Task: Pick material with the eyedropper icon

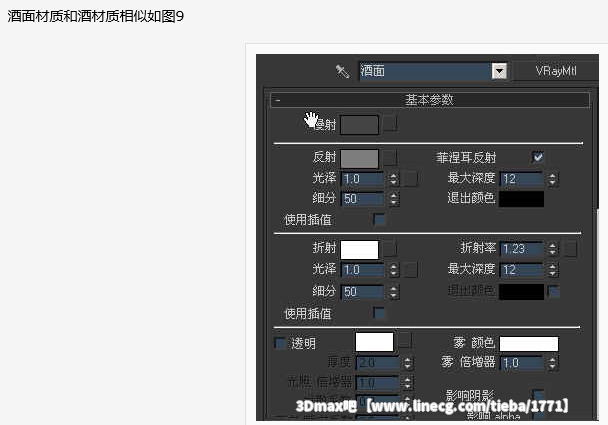Action: (x=342, y=71)
